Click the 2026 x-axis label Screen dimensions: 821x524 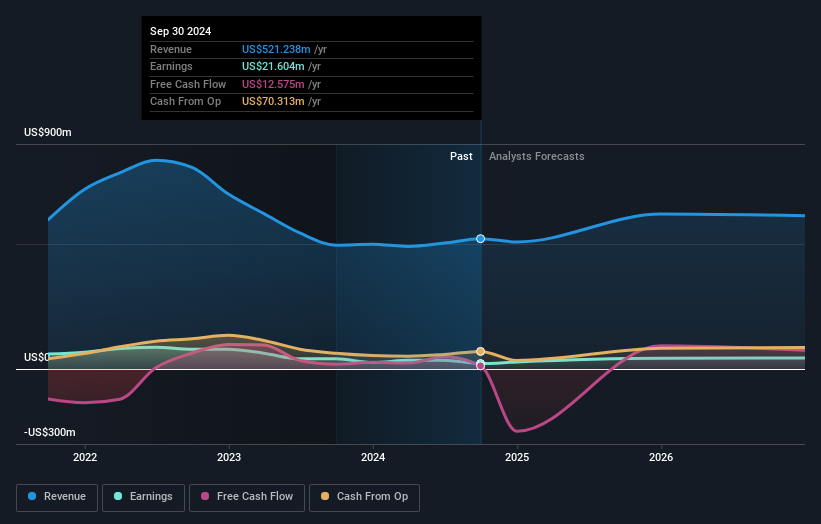[661, 457]
